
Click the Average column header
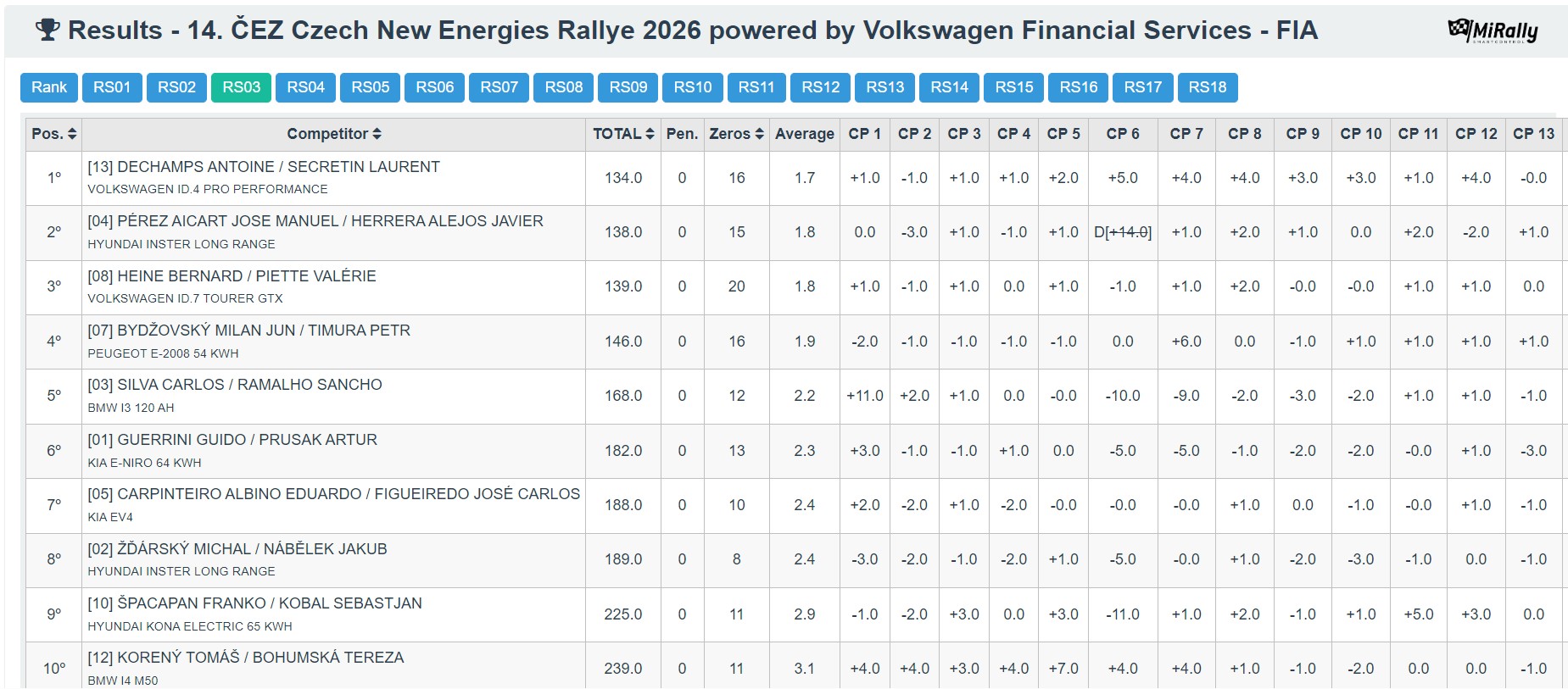804,134
